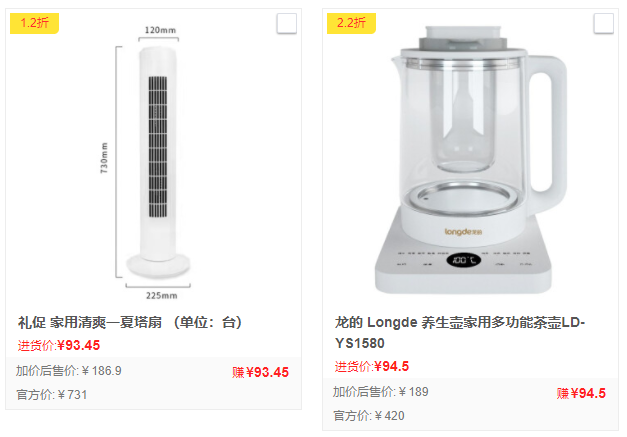This screenshot has width=627, height=437.
Task: Click the 1.2折 discount badge
Action: coord(34,23)
